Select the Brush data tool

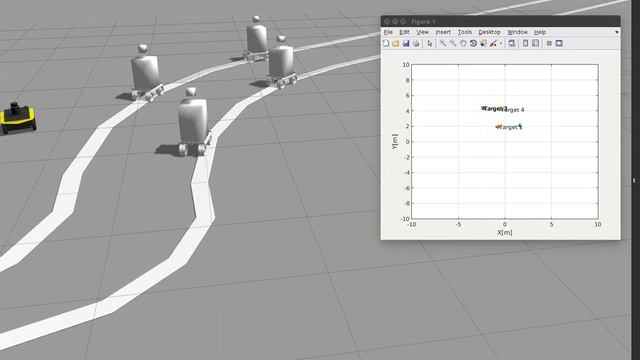tap(493, 43)
